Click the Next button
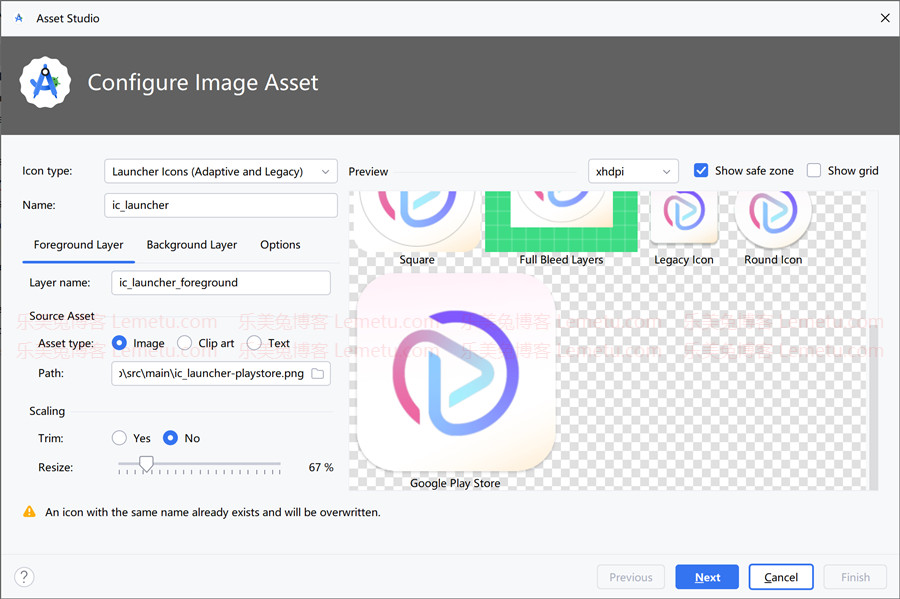 [706, 577]
